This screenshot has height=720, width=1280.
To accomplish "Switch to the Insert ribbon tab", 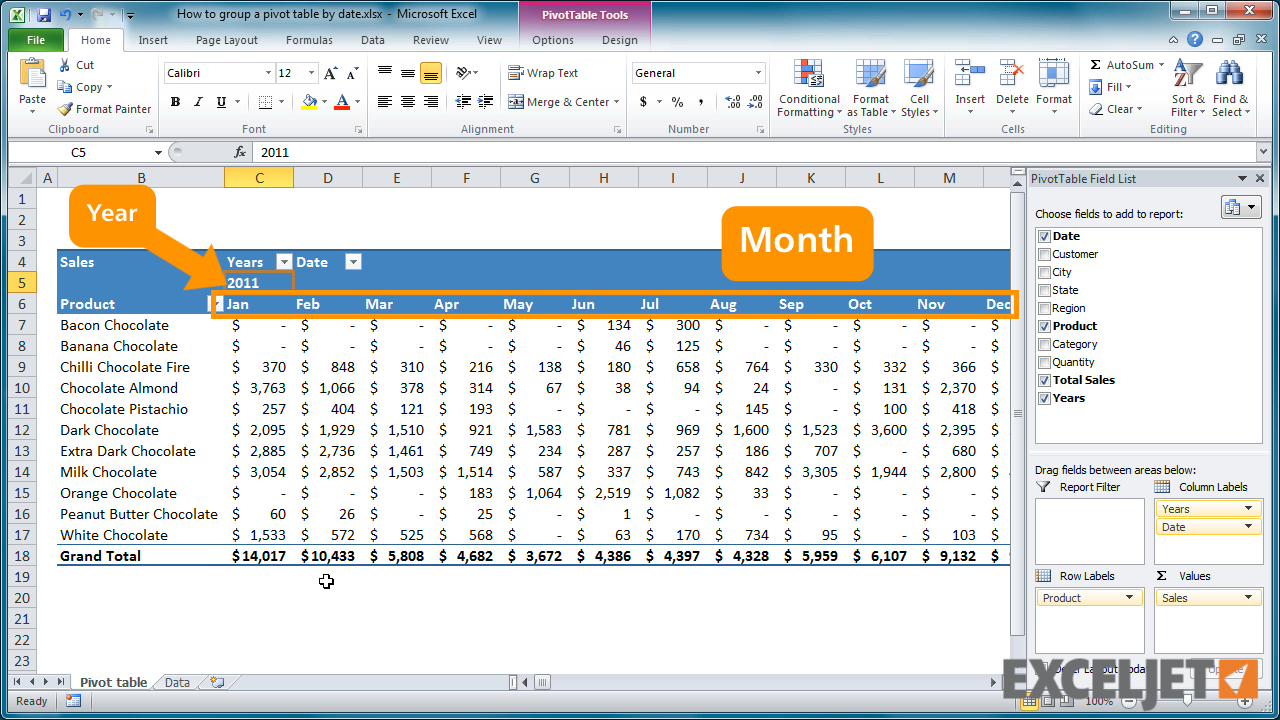I will click(153, 40).
